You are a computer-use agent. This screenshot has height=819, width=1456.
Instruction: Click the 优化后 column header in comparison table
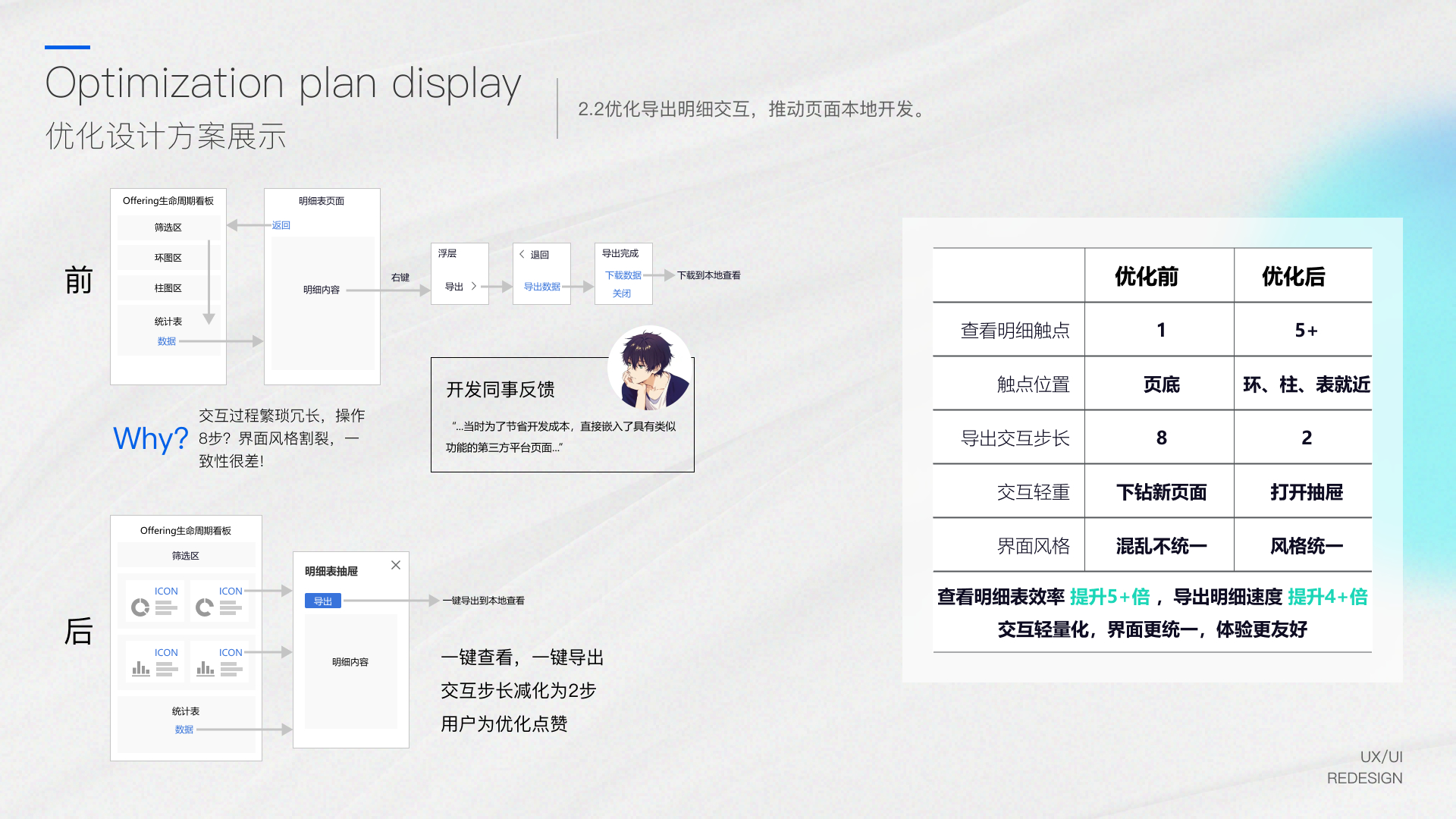[1293, 277]
